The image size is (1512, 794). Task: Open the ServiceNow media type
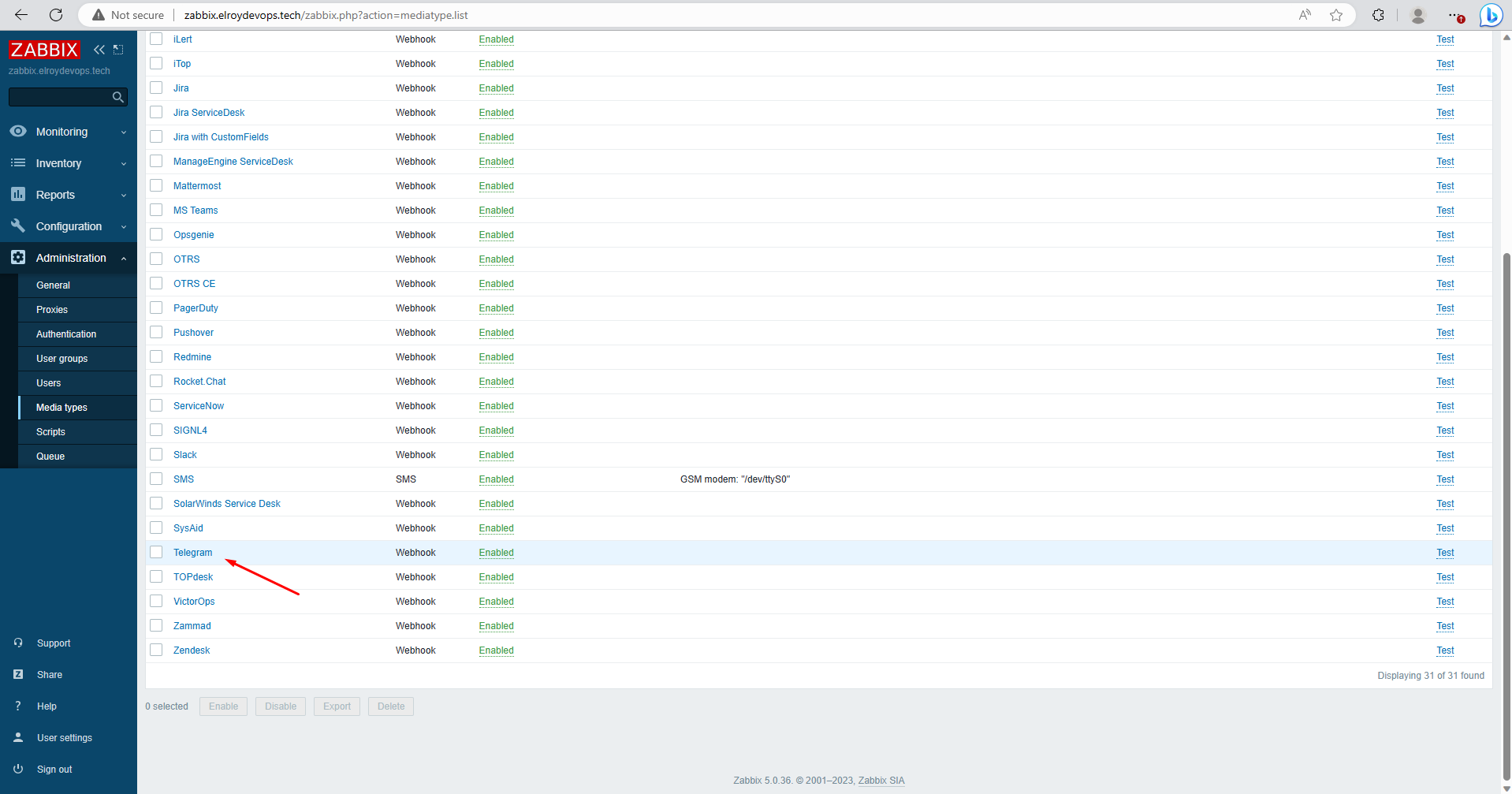coord(199,406)
